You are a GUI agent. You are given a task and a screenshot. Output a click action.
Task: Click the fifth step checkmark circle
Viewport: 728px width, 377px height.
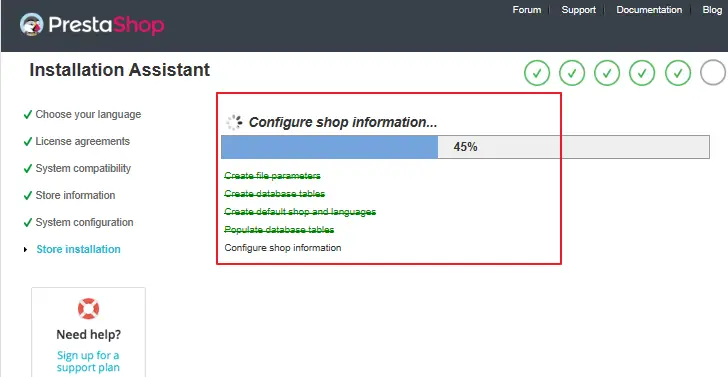678,73
